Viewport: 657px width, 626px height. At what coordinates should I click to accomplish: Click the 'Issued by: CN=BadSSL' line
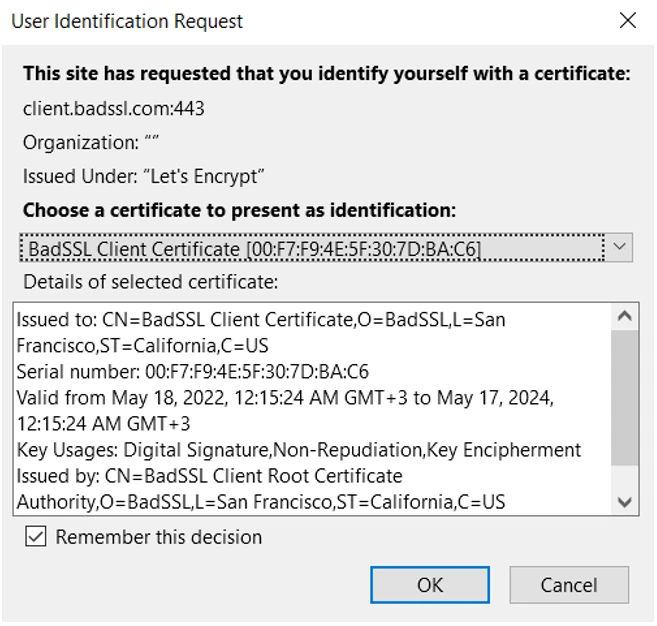(x=209, y=476)
